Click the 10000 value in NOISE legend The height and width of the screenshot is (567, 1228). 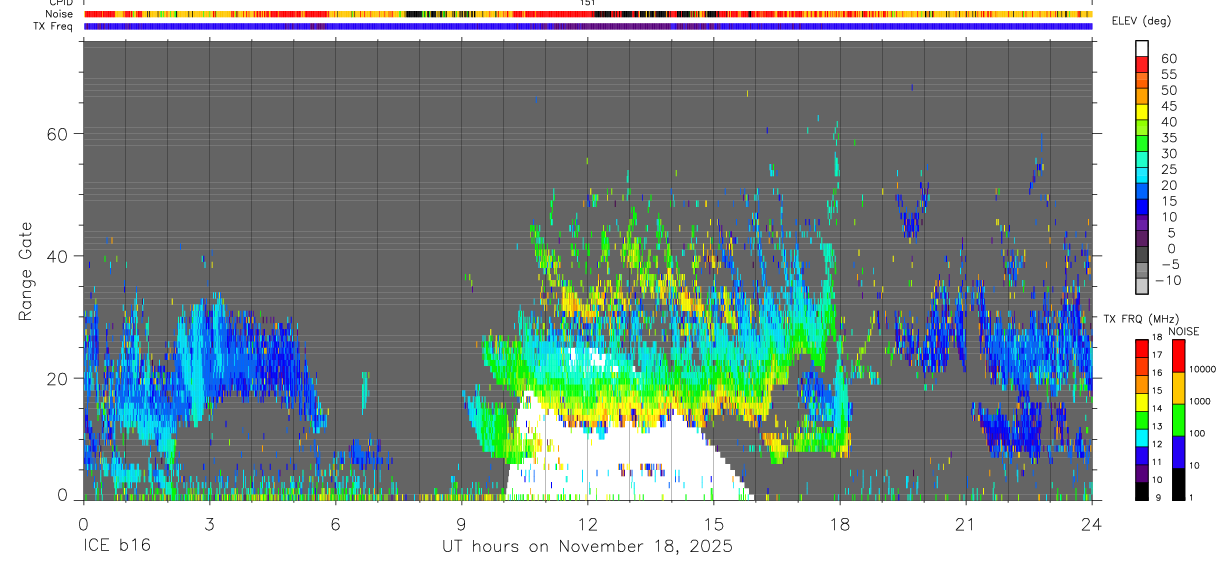pos(1202,369)
